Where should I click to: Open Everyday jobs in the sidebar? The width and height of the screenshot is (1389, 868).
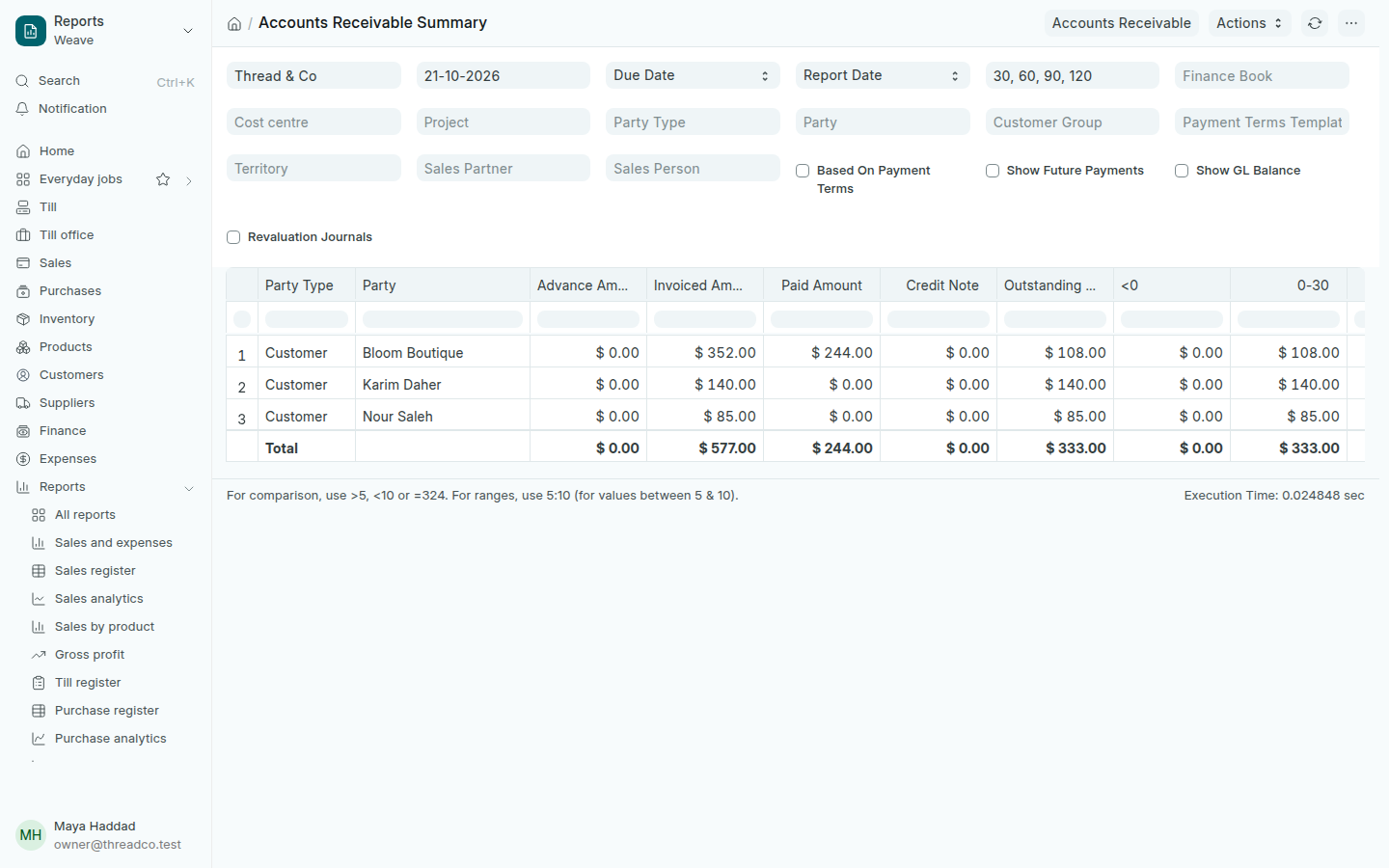(x=81, y=179)
